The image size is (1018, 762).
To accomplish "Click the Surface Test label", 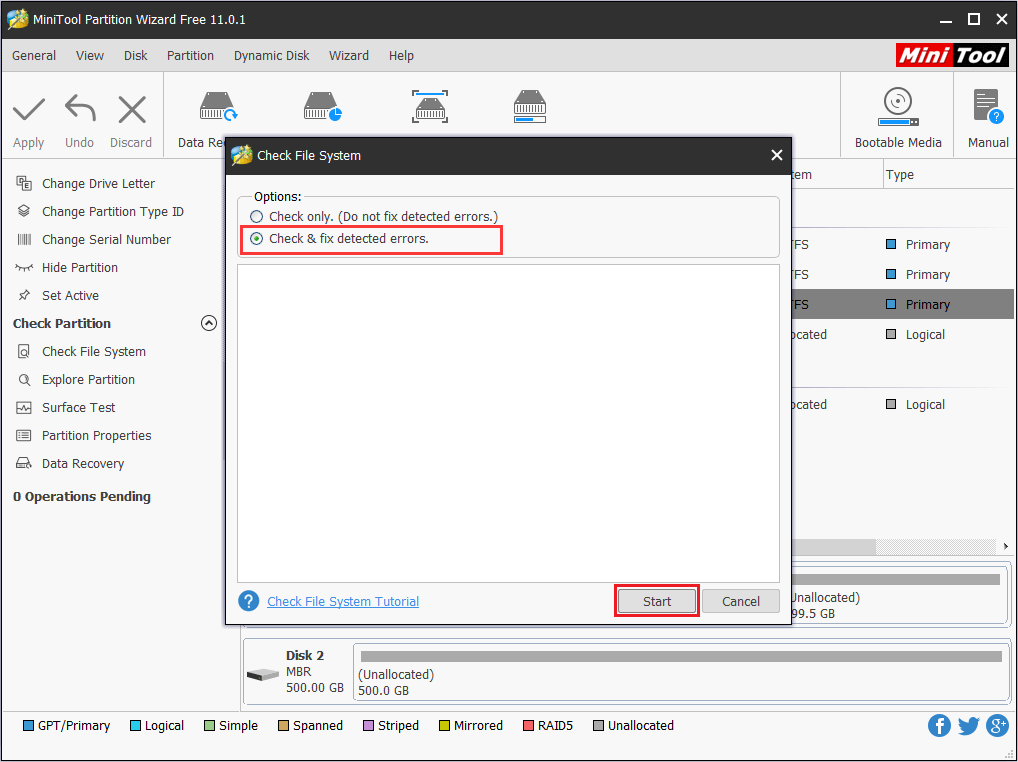I will pyautogui.click(x=79, y=408).
